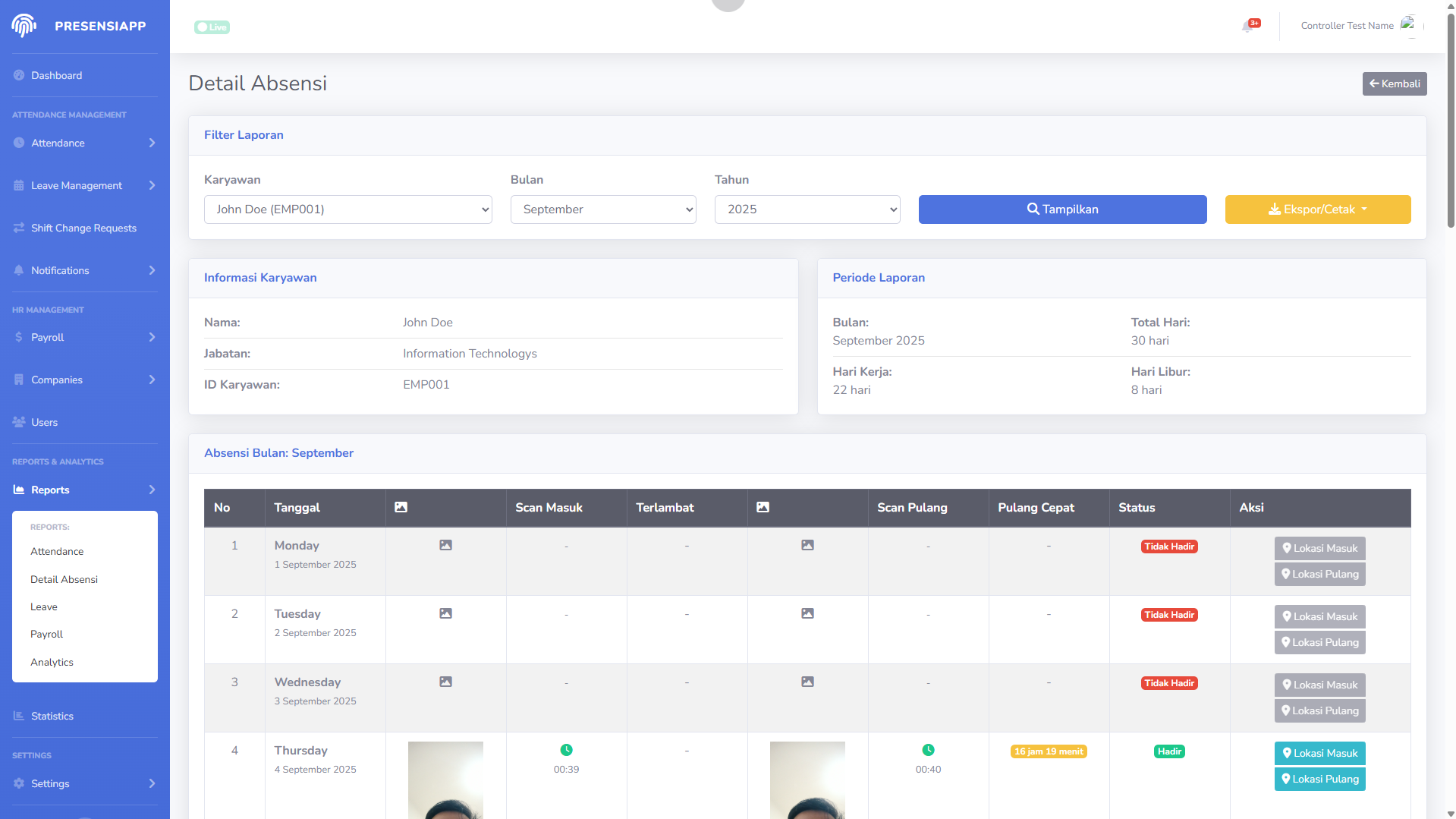The width and height of the screenshot is (1456, 819).
Task: Expand the Settings sidebar chevron
Action: click(153, 783)
